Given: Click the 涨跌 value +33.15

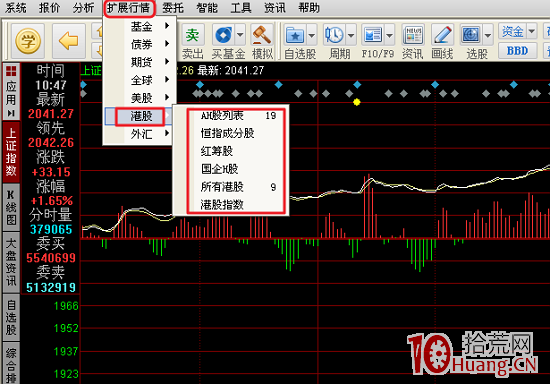Looking at the screenshot, I should (x=51, y=172).
